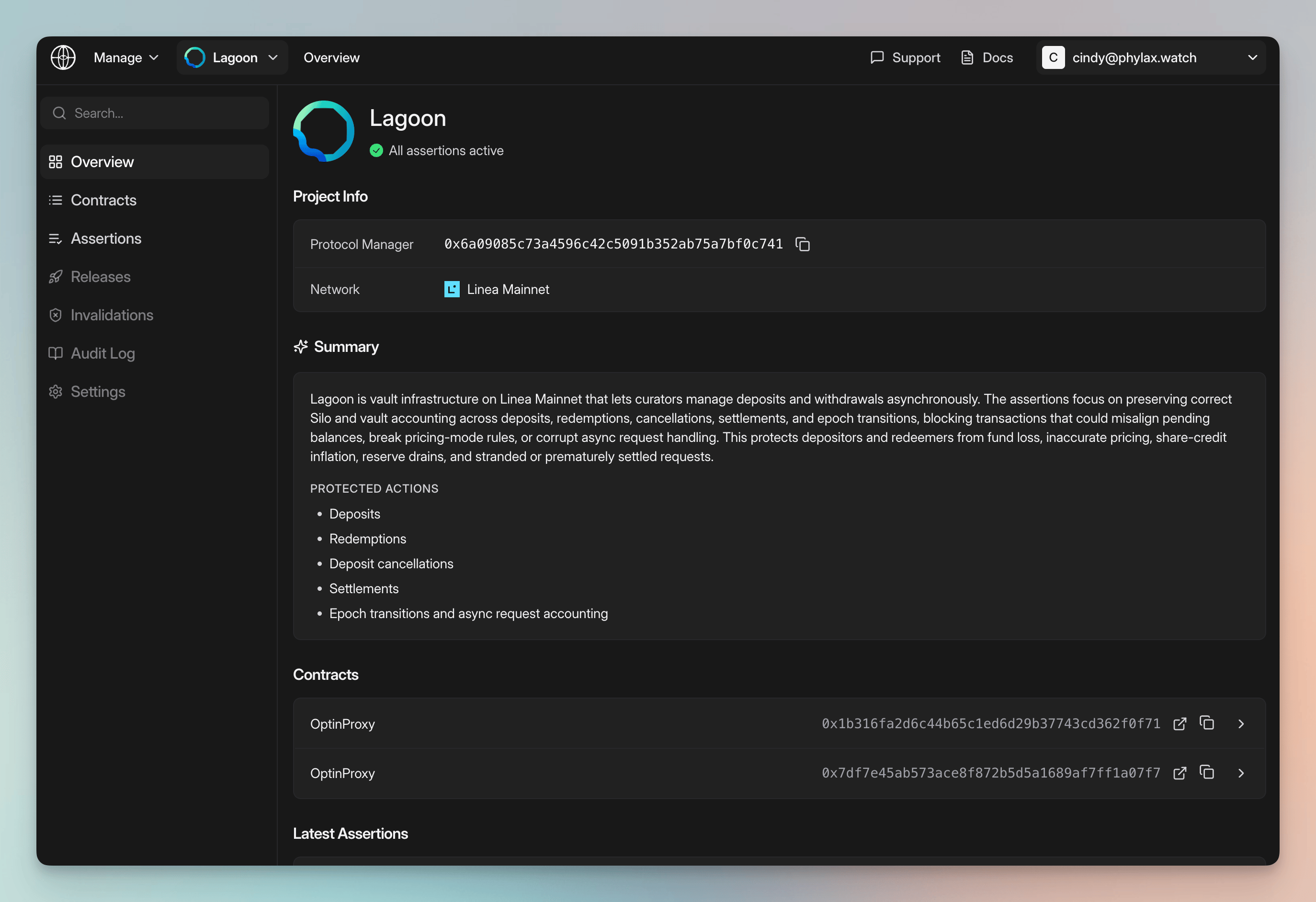Viewport: 1316px width, 902px height.
Task: Open Audit Log in the sidebar
Action: pyautogui.click(x=155, y=353)
